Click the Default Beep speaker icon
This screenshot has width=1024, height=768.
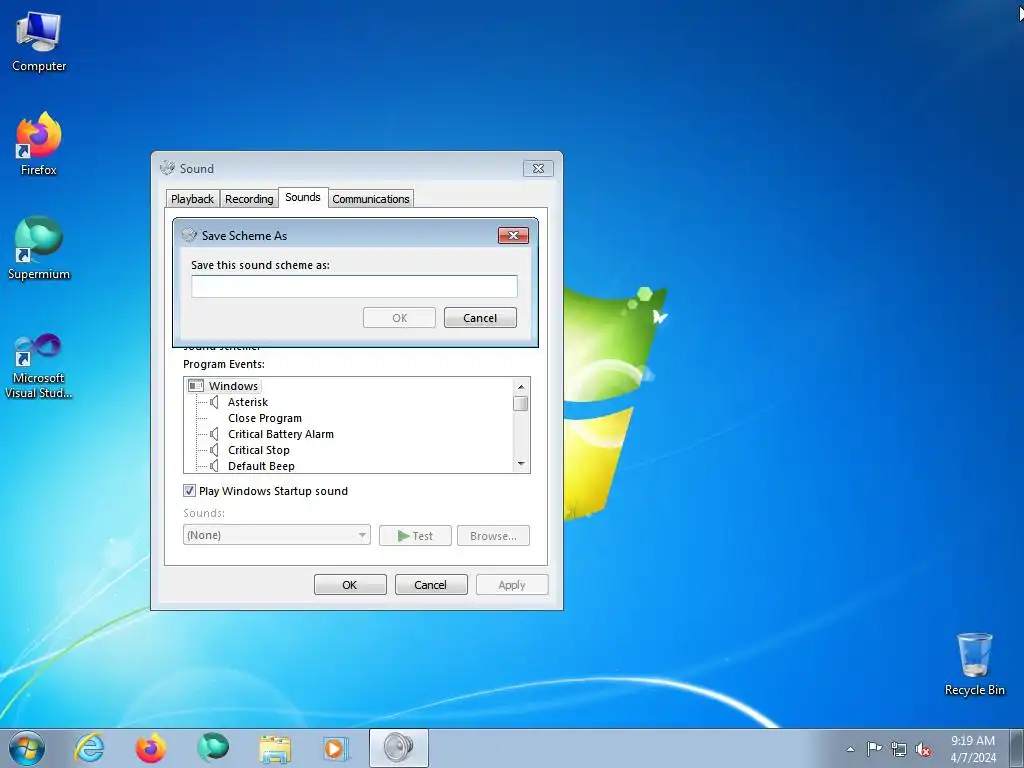214,466
